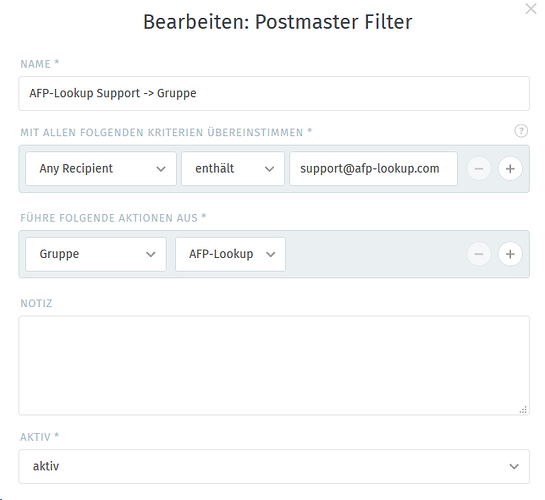Click the Führe folgende Aktionen aus label

(x=113, y=218)
